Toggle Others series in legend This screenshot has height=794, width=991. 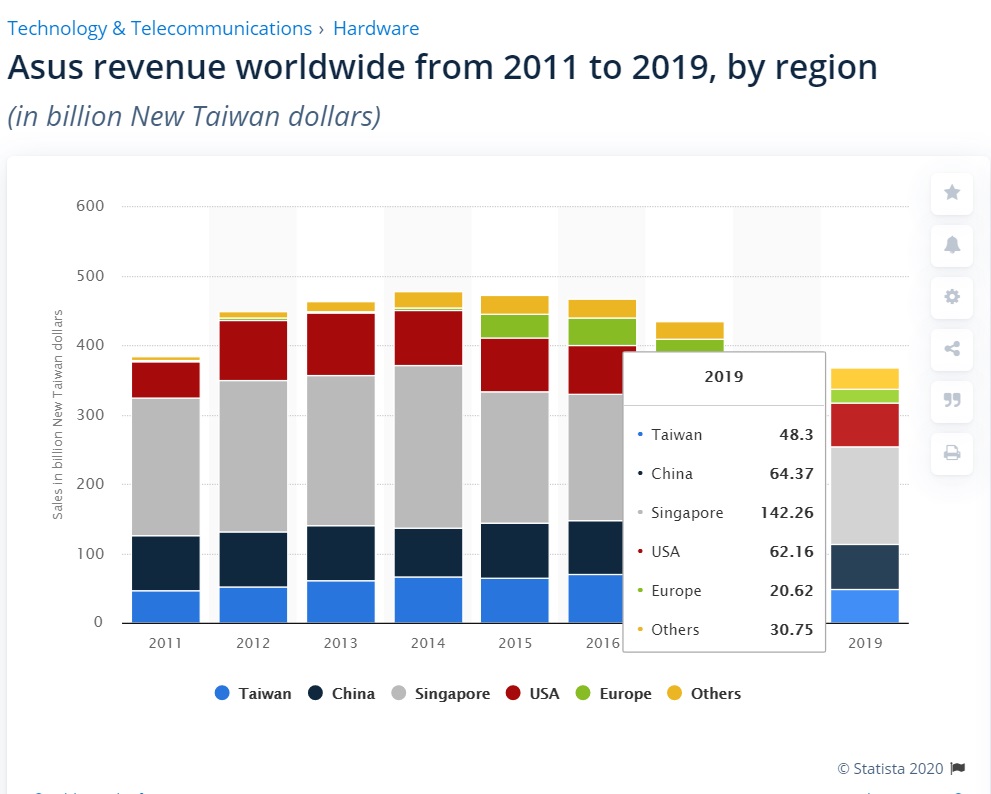pyautogui.click(x=704, y=693)
